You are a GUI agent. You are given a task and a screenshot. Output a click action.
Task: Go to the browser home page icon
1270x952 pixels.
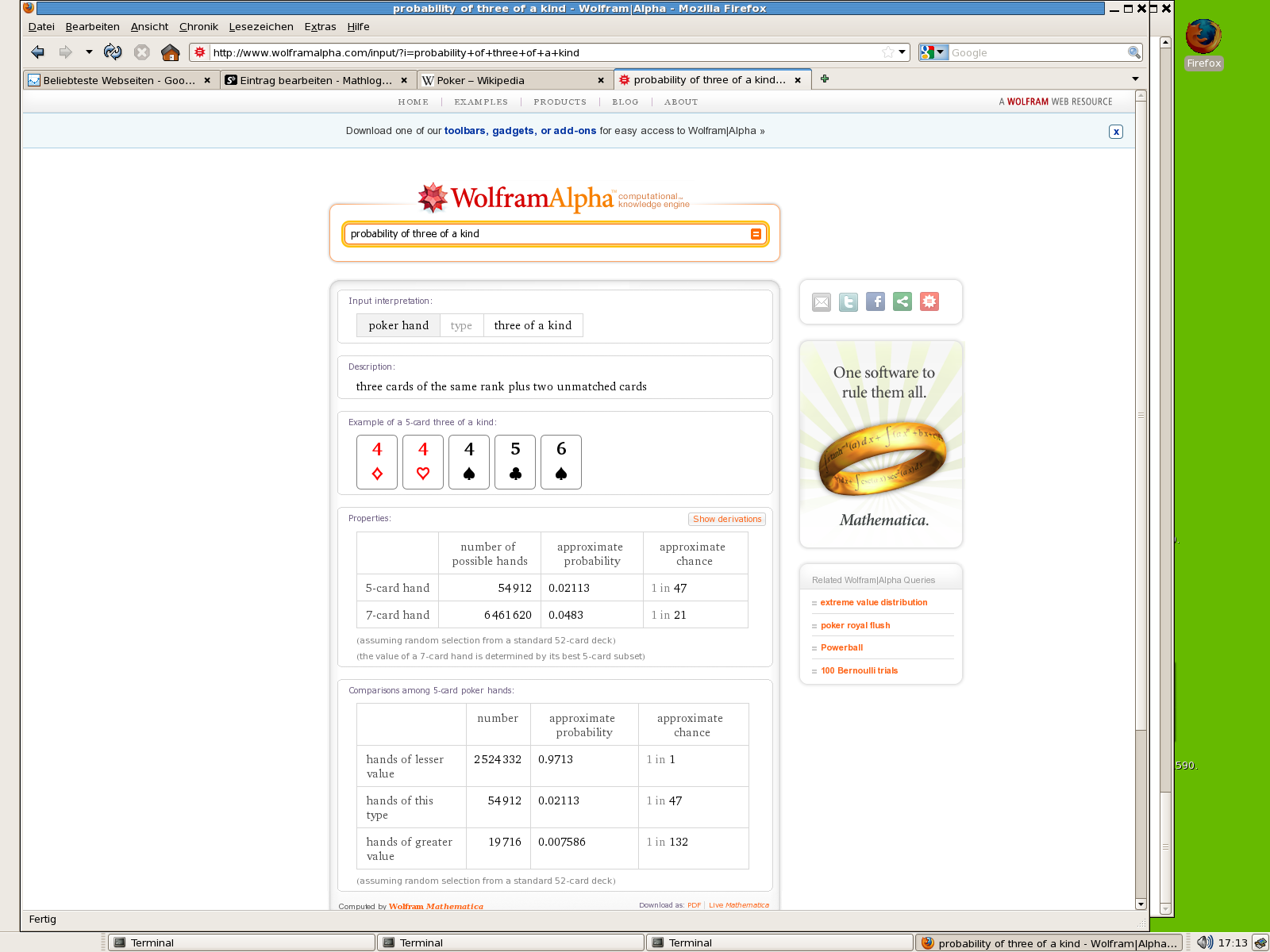[170, 52]
